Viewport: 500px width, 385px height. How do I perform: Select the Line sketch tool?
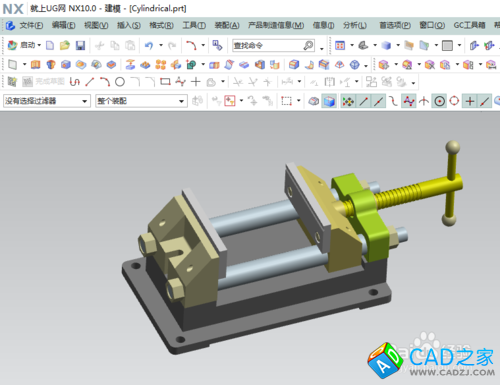(x=90, y=82)
